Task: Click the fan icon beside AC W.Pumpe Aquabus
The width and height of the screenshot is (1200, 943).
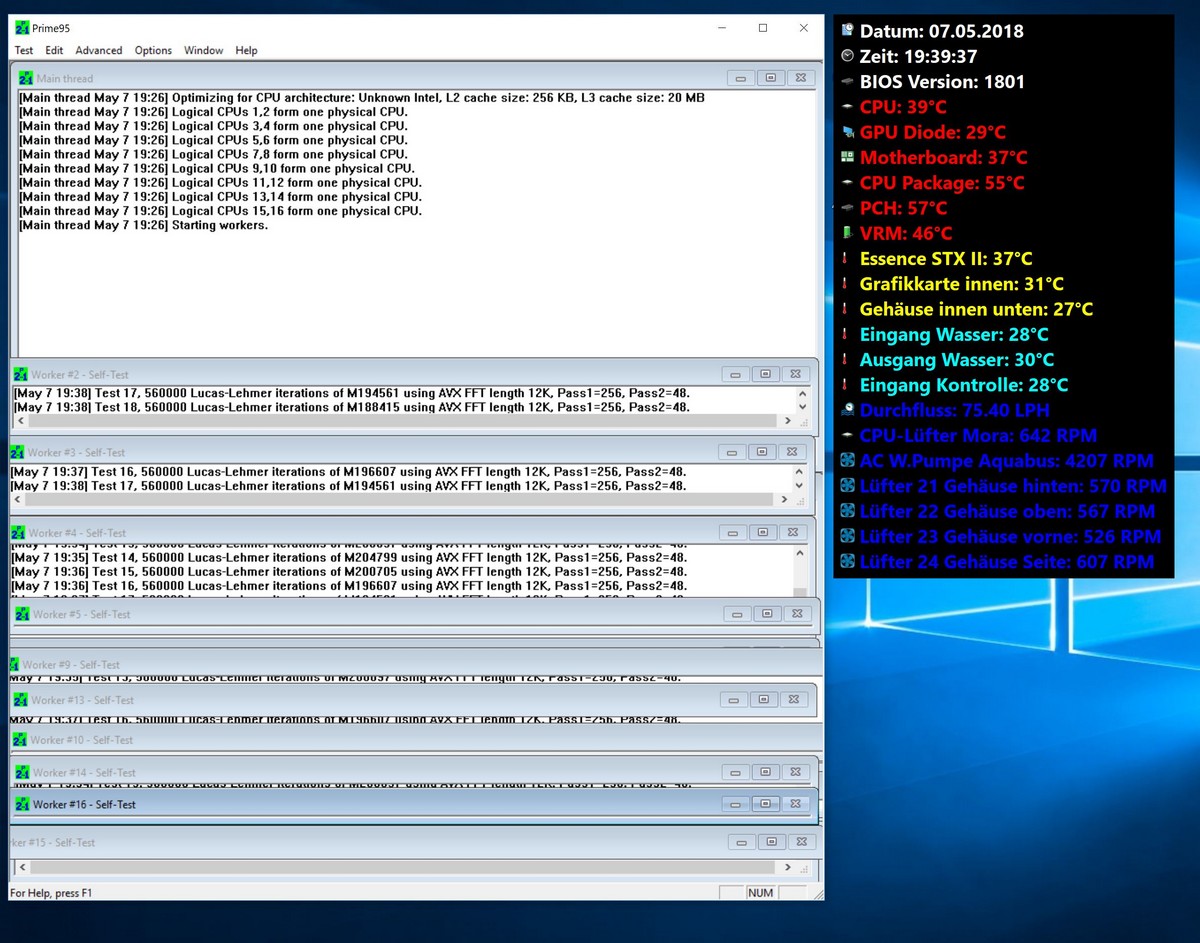Action: [848, 460]
